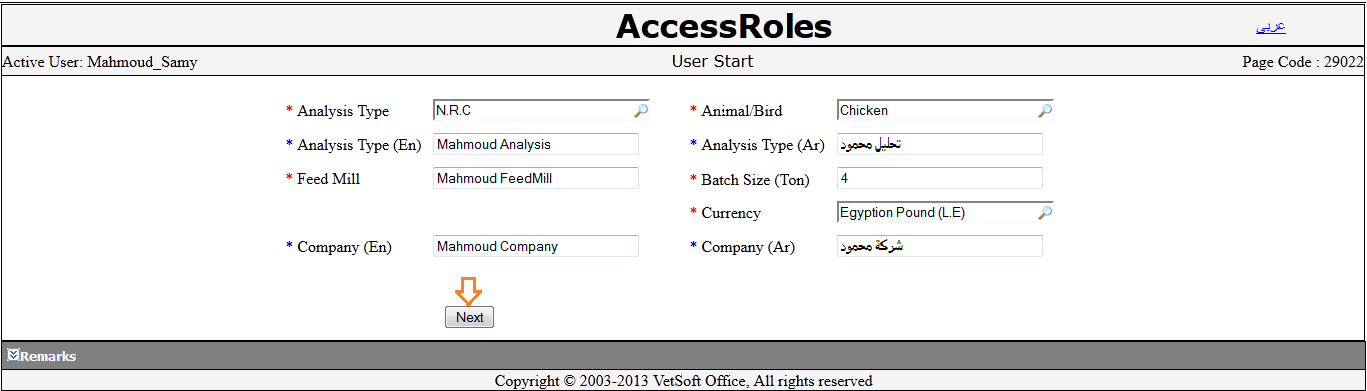Open the Animal/Bird lookup magnifier icon
The height and width of the screenshot is (391, 1367).
click(x=1045, y=111)
